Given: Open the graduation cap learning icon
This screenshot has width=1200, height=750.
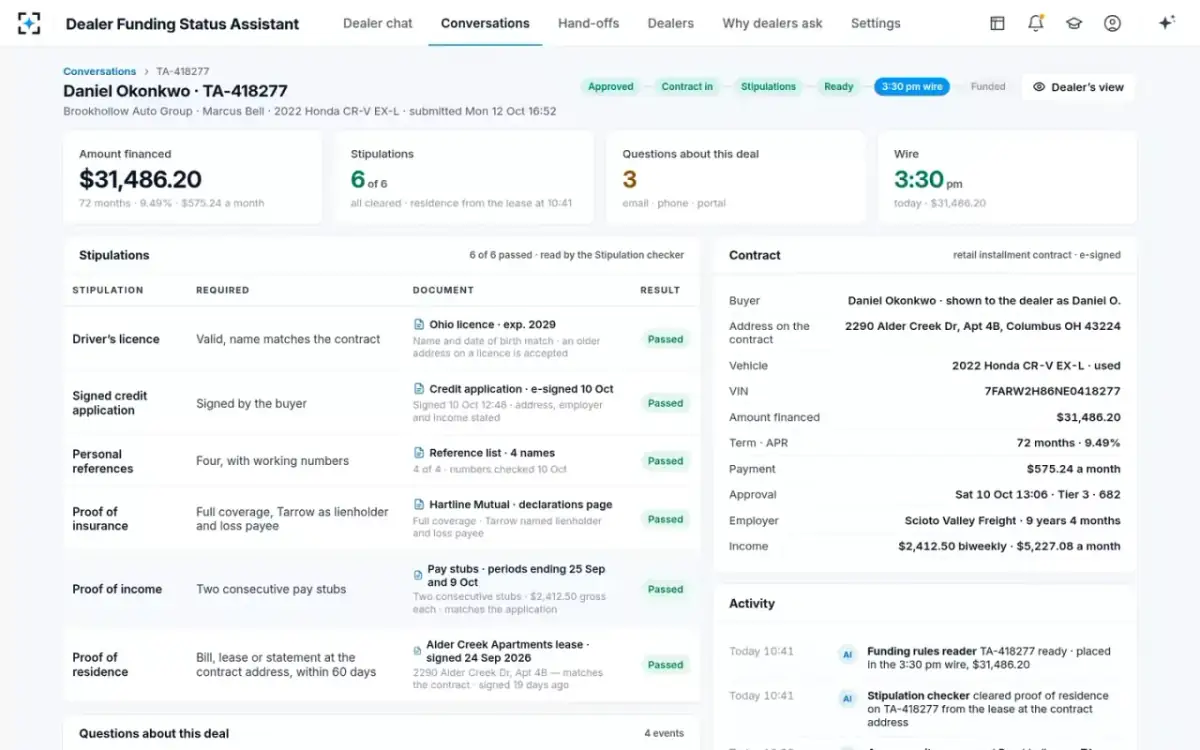Looking at the screenshot, I should pos(1074,23).
